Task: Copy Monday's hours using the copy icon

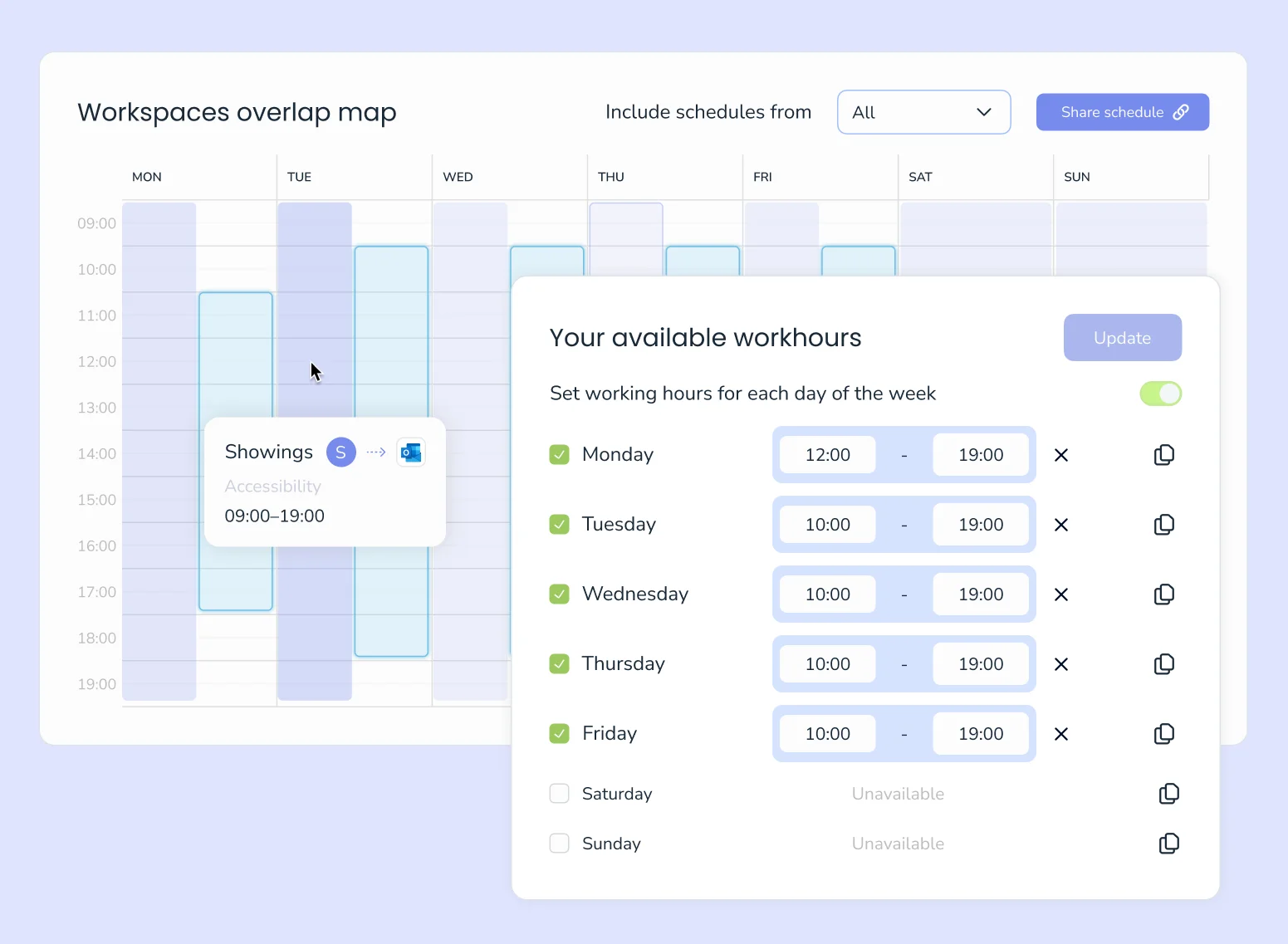Action: [x=1164, y=455]
